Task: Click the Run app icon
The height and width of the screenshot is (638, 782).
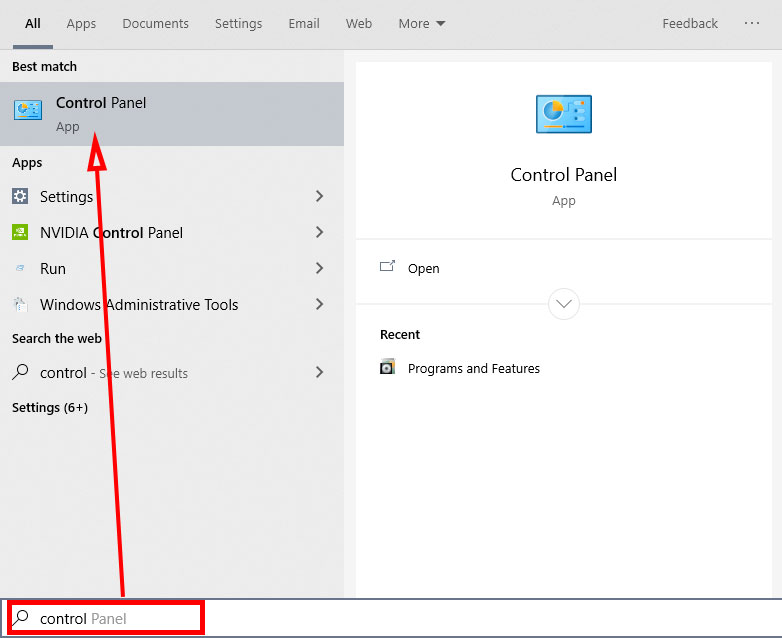Action: coord(20,268)
